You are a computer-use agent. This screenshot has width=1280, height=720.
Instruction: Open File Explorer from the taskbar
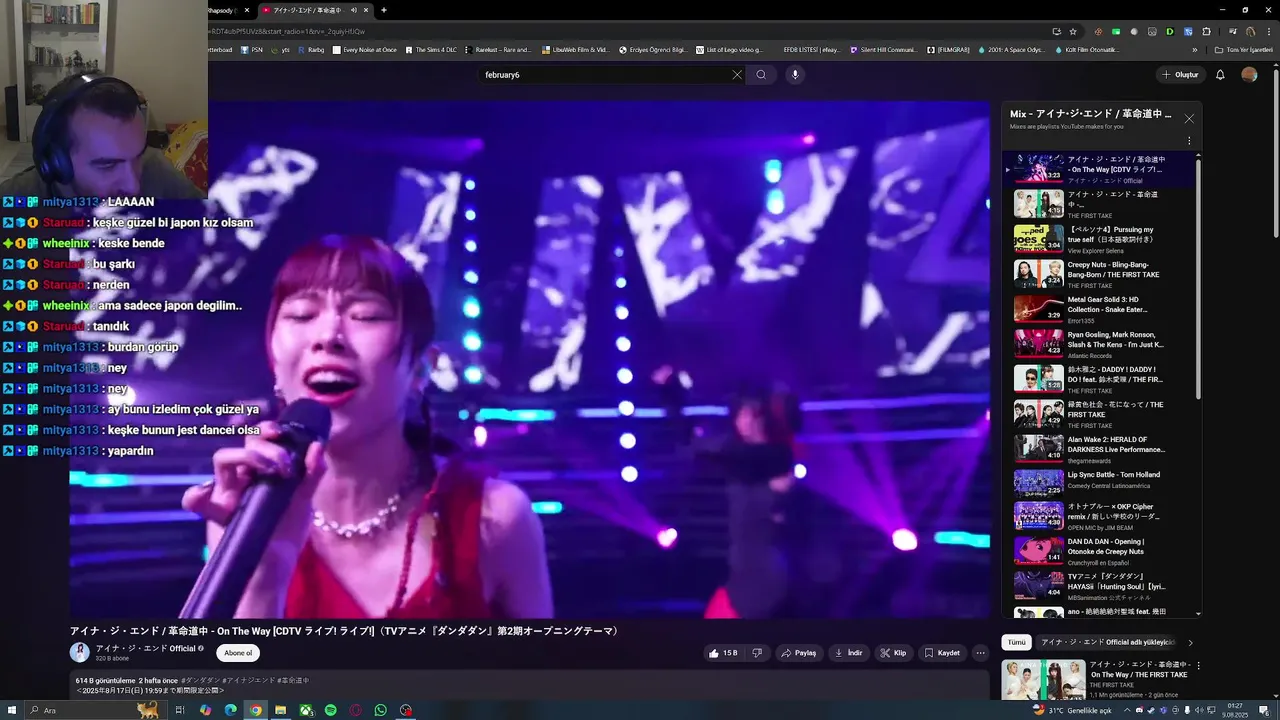(281, 710)
